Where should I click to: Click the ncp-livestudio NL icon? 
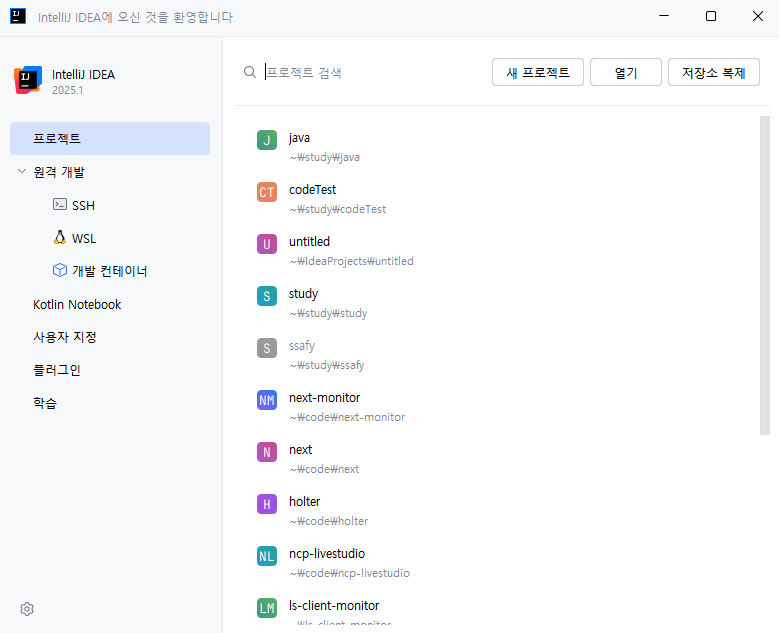click(x=267, y=556)
